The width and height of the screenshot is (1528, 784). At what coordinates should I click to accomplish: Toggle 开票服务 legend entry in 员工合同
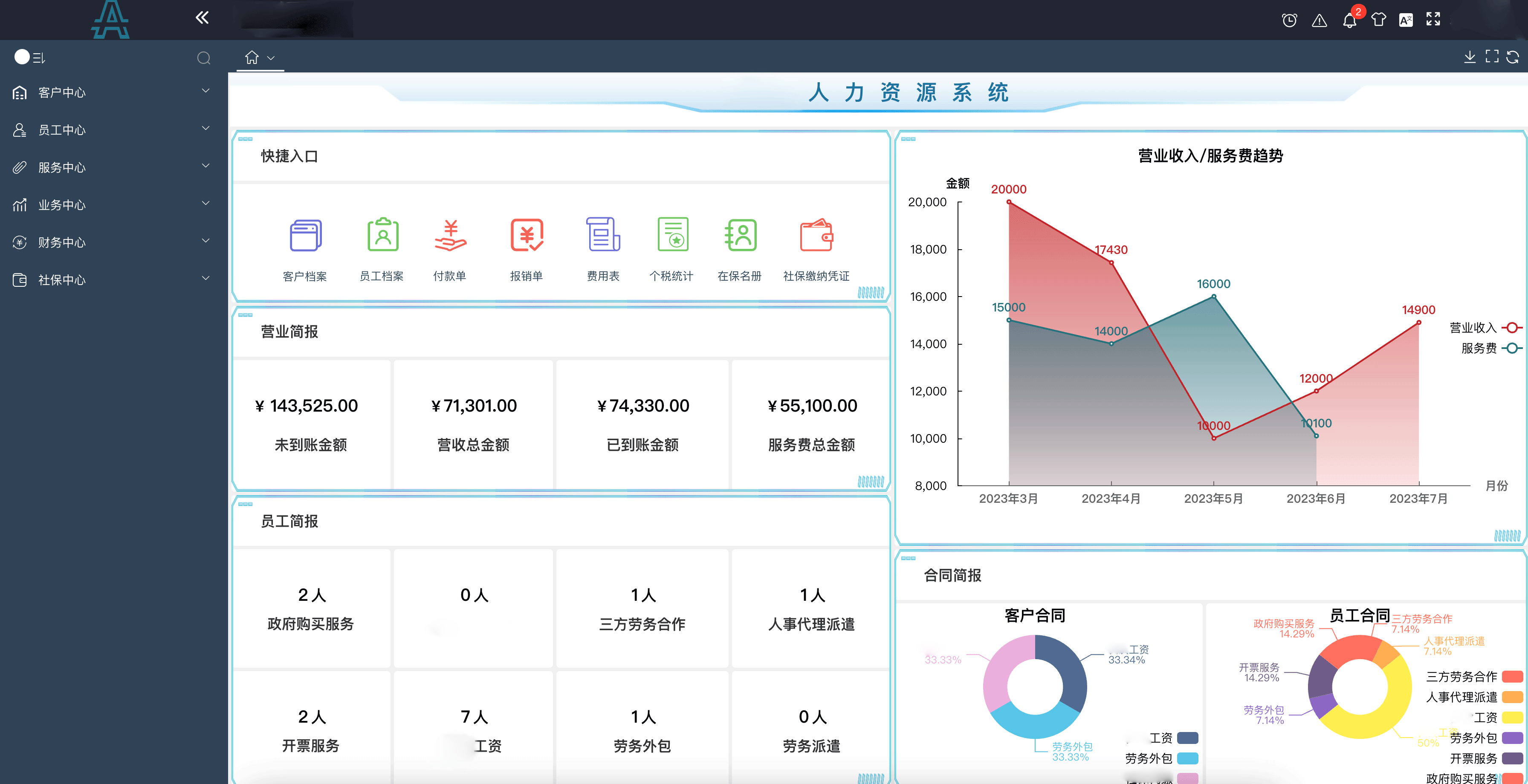[x=1486, y=758]
